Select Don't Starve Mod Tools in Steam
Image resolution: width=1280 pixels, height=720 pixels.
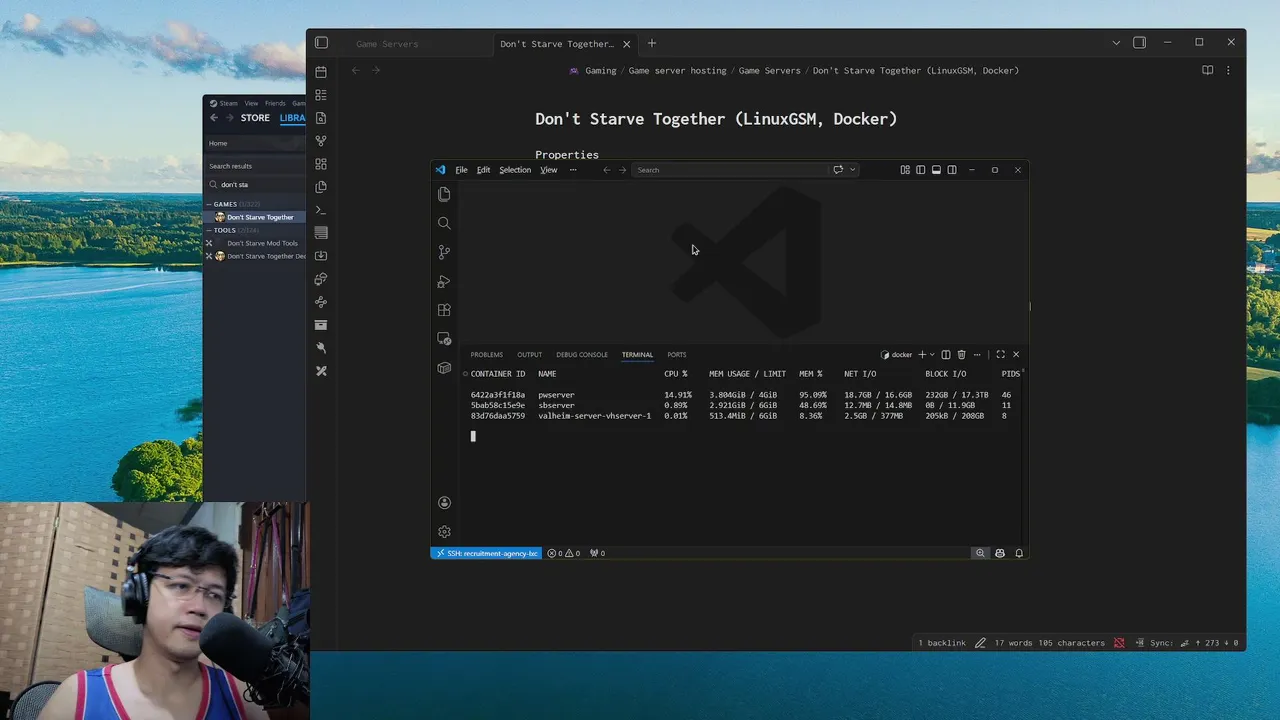262,243
